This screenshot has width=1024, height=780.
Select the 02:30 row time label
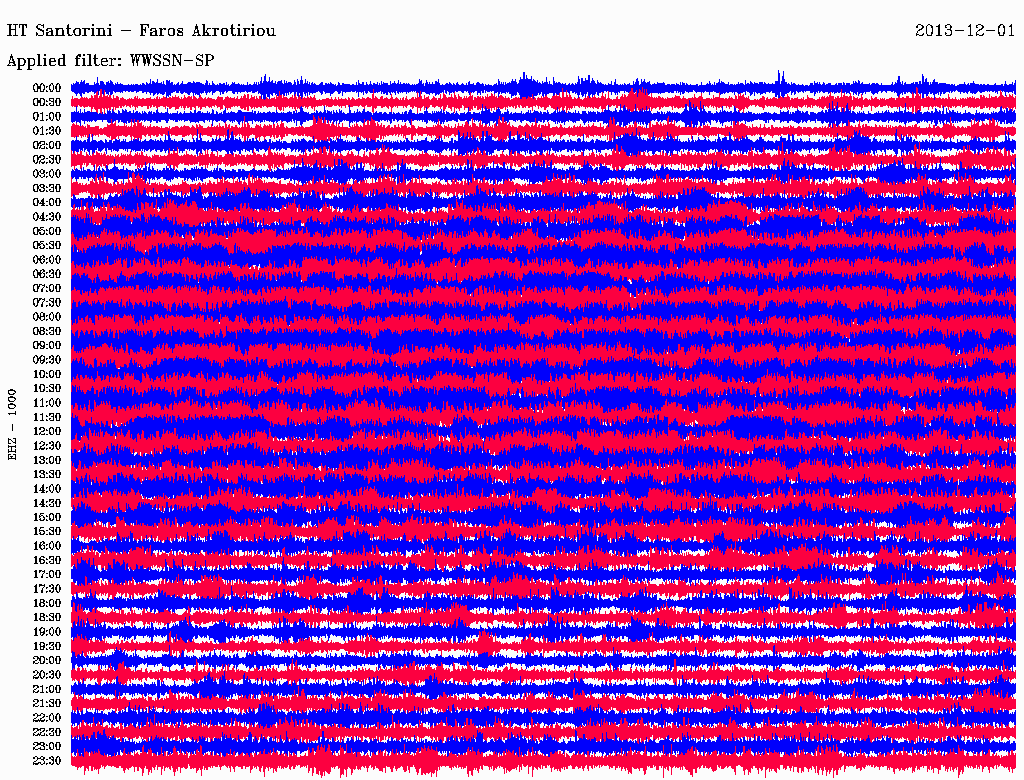pos(47,159)
